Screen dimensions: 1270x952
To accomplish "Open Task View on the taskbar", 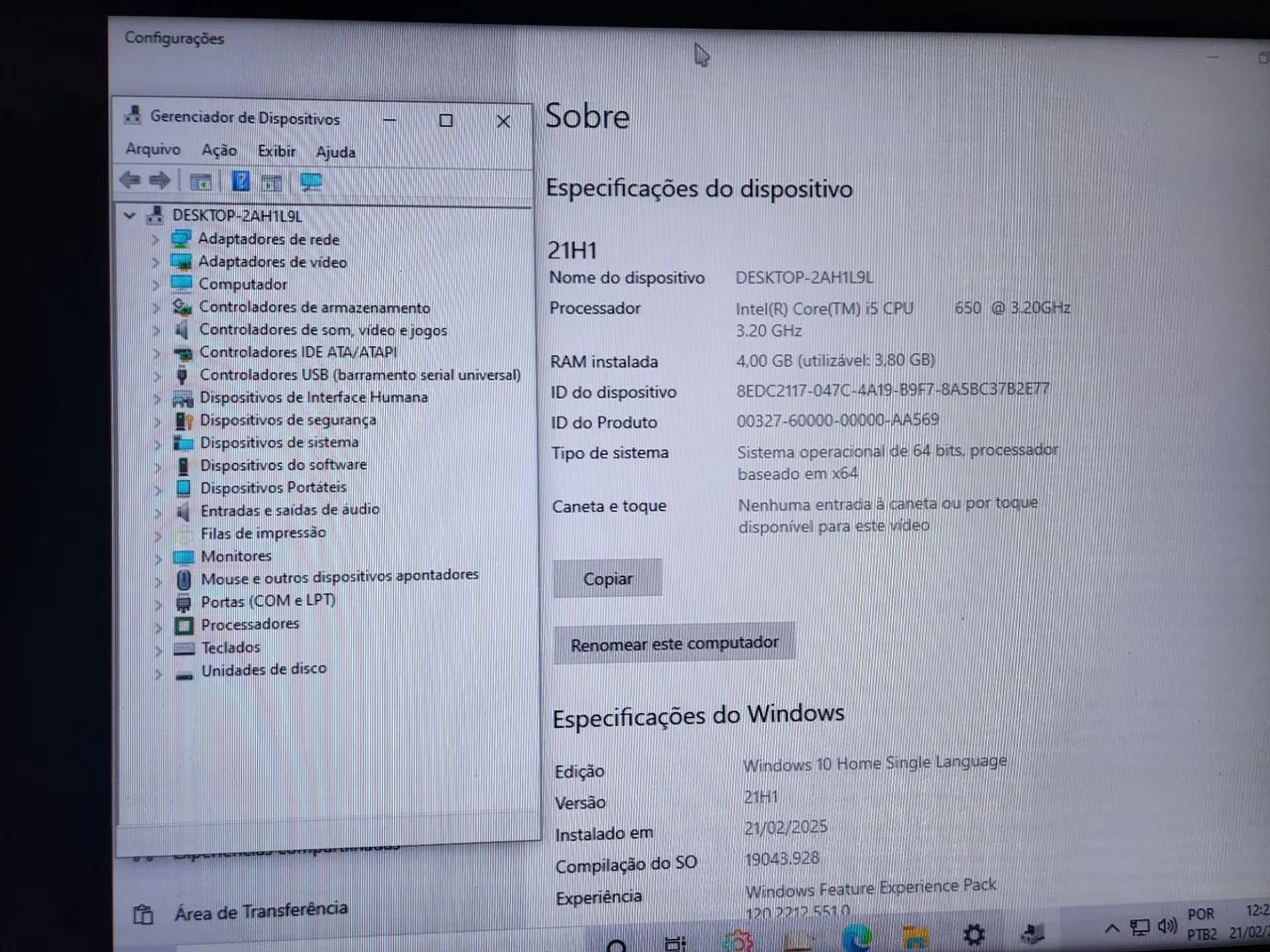I will [x=676, y=942].
